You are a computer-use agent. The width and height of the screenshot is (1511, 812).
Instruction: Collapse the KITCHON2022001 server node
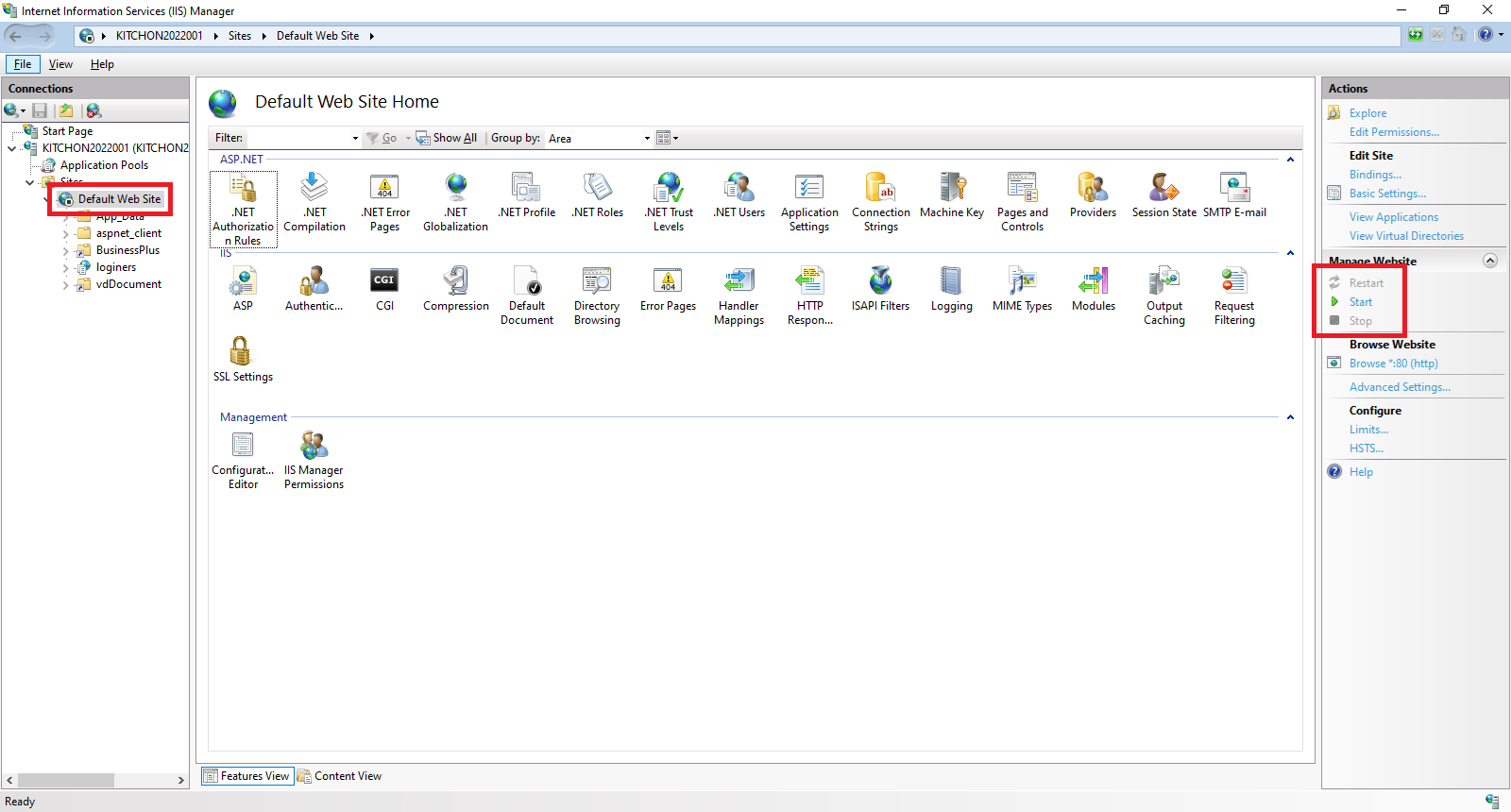(11, 148)
